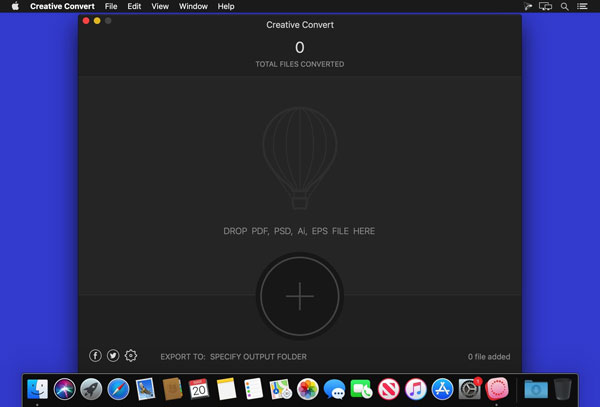Open the Help menu
Screen dimensions: 600x407
click(226, 7)
